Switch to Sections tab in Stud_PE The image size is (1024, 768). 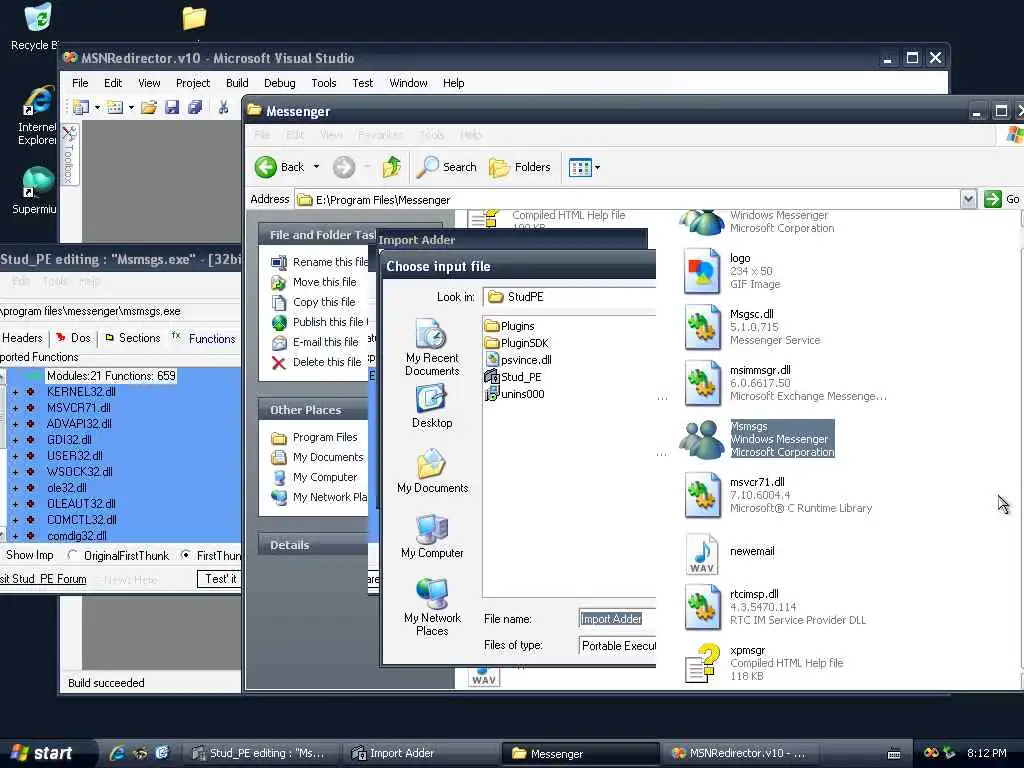tap(133, 338)
